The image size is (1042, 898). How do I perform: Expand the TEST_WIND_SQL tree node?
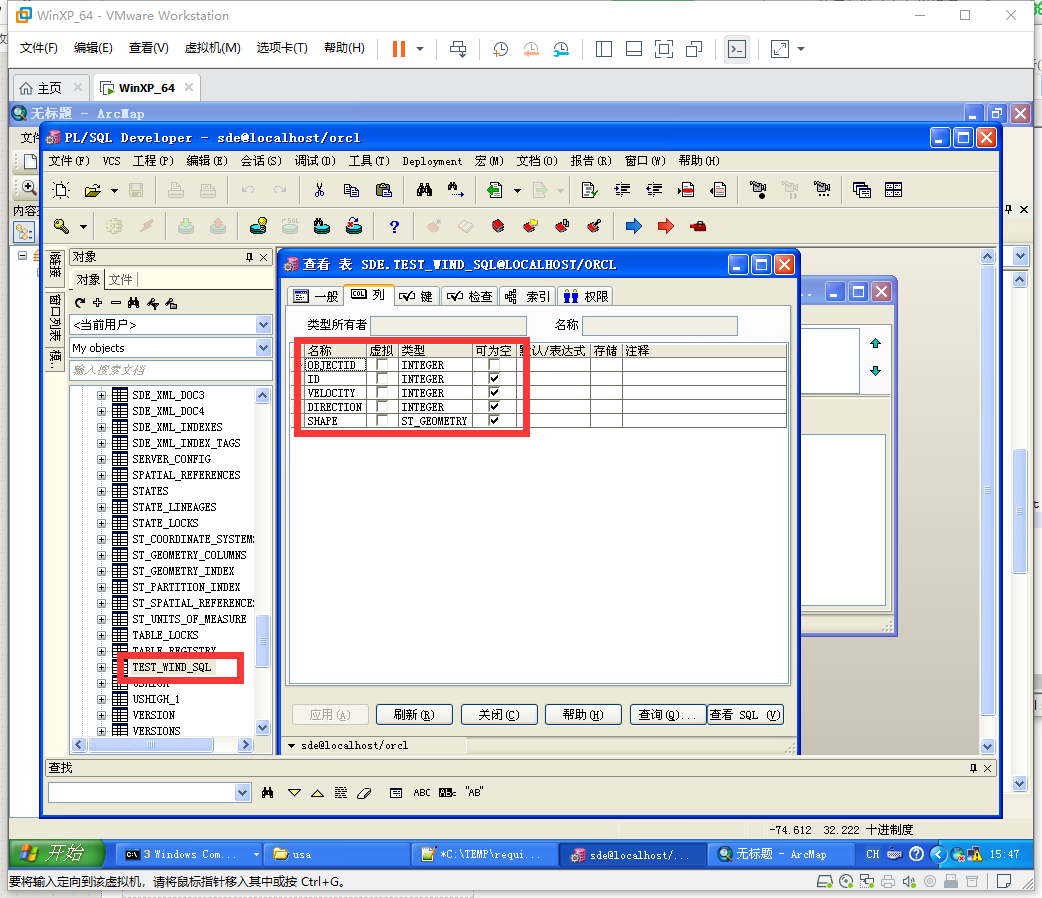point(101,667)
